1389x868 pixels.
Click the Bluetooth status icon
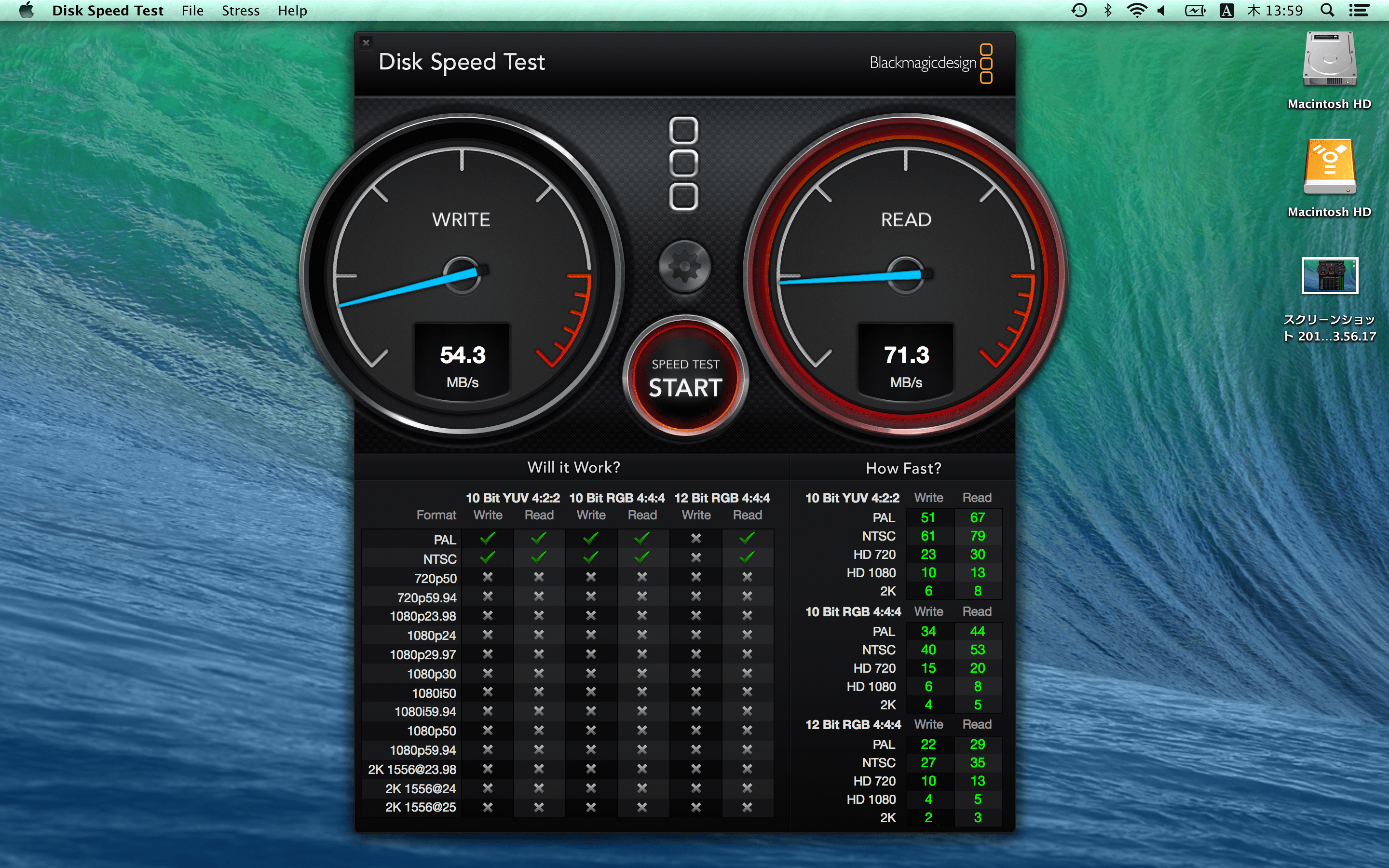(1108, 10)
